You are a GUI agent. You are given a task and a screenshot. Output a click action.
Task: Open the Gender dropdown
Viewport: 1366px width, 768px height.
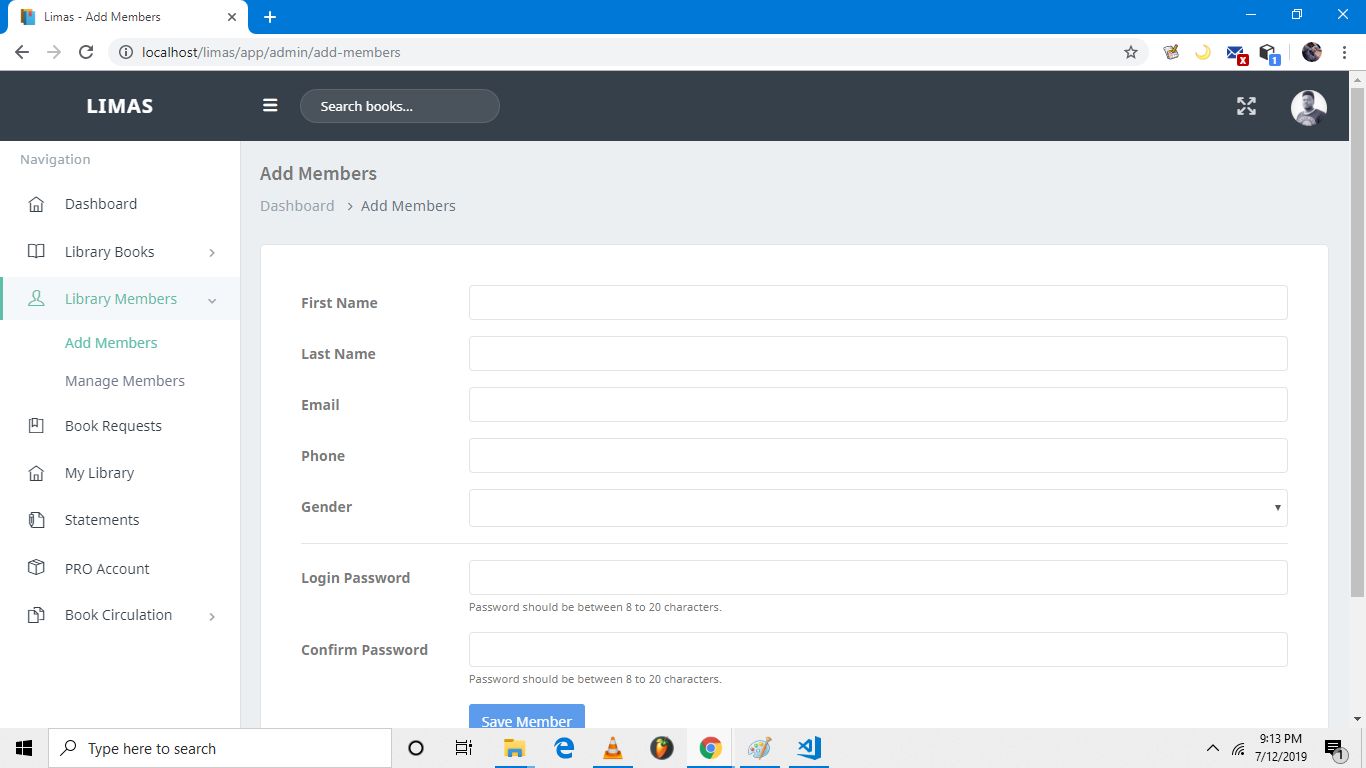coord(878,507)
